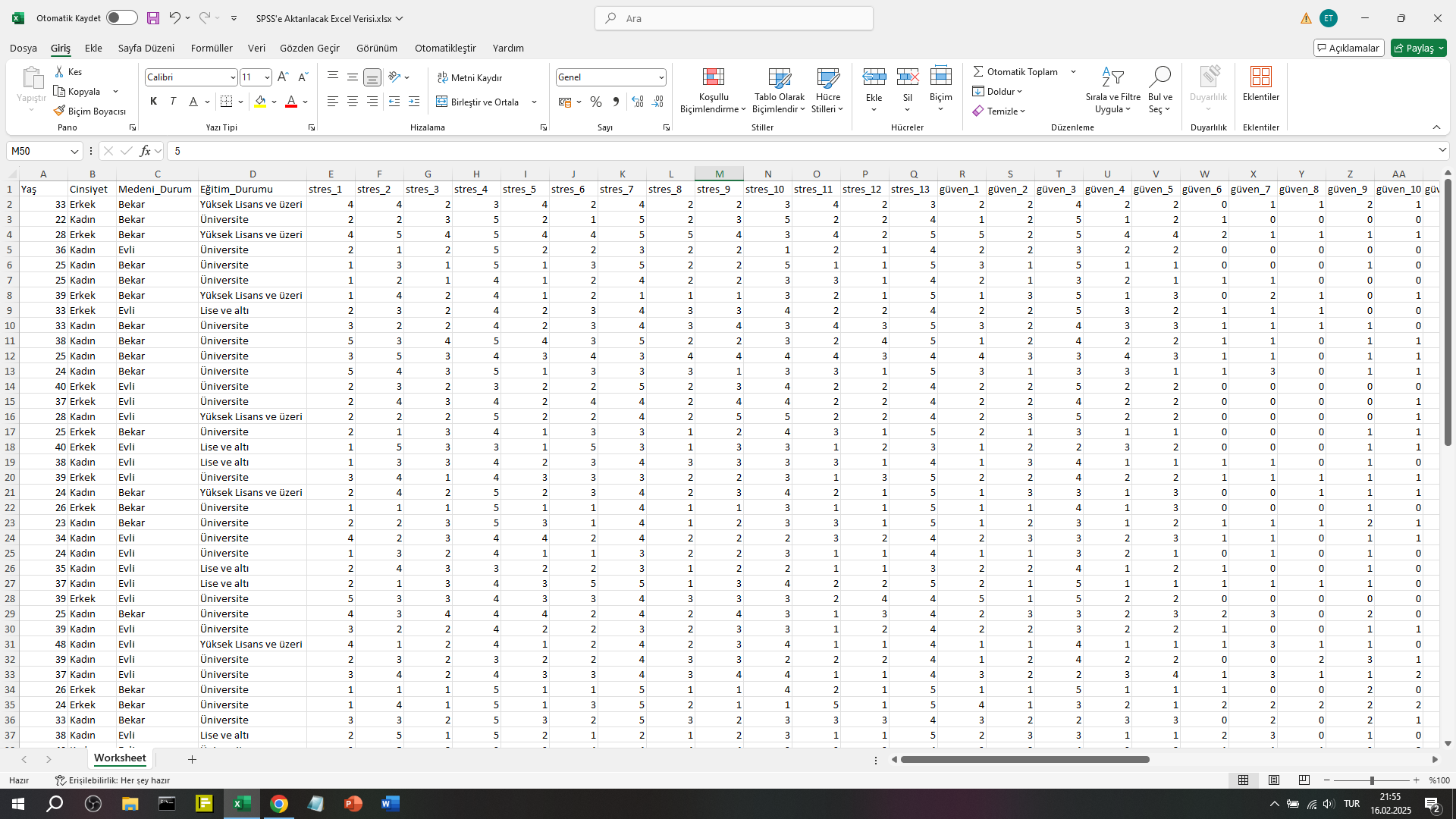Viewport: 1456px width, 819px height.
Task: Toggle underline formatting
Action: (x=193, y=101)
